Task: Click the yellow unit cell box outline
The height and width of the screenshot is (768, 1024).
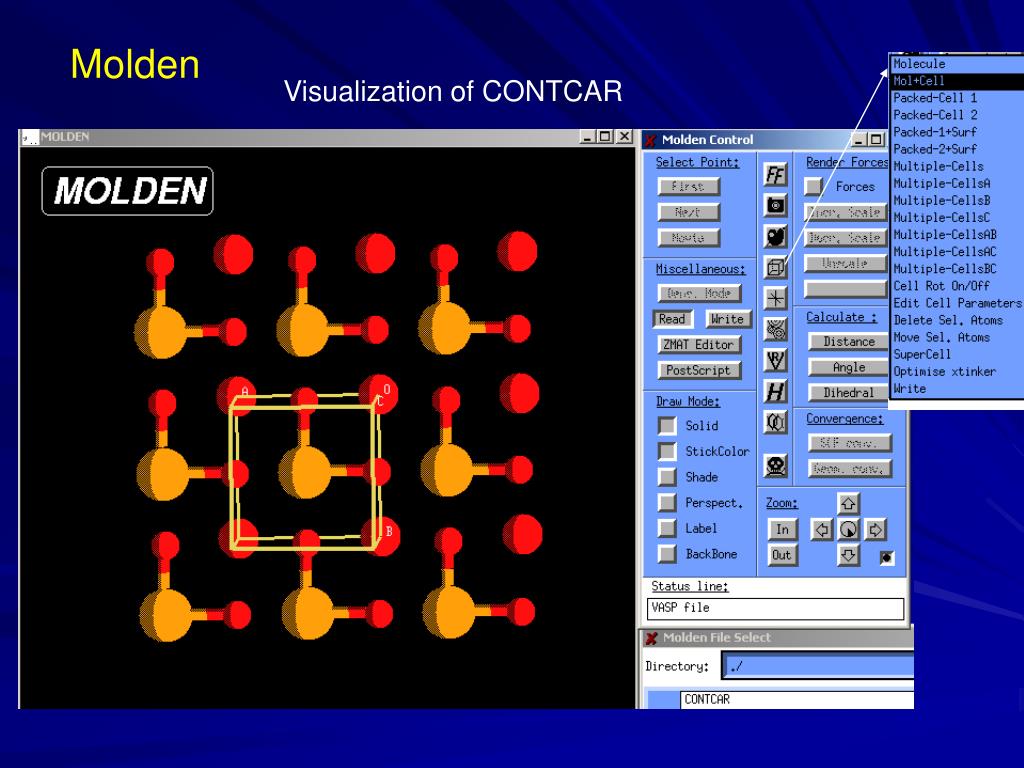Action: coord(304,471)
